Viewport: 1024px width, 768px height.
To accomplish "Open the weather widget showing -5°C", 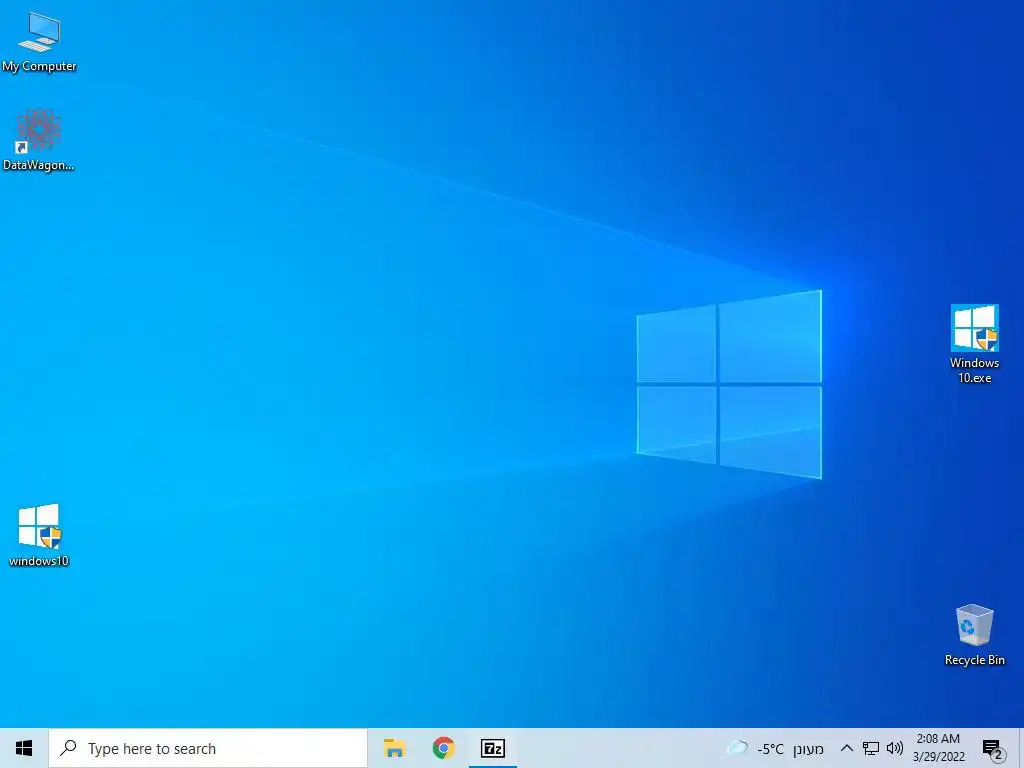I will tap(775, 748).
